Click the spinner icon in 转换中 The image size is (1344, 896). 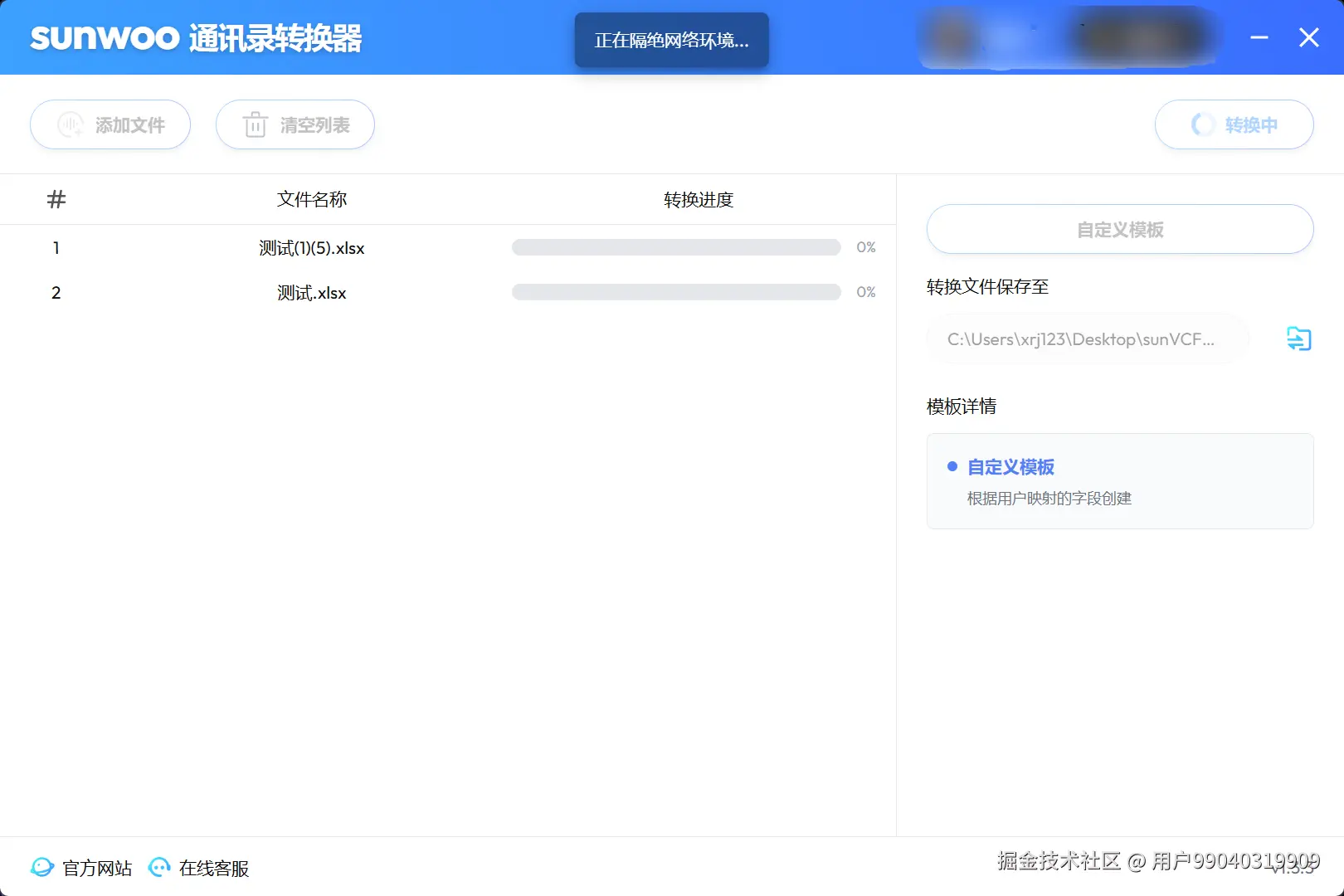1202,124
